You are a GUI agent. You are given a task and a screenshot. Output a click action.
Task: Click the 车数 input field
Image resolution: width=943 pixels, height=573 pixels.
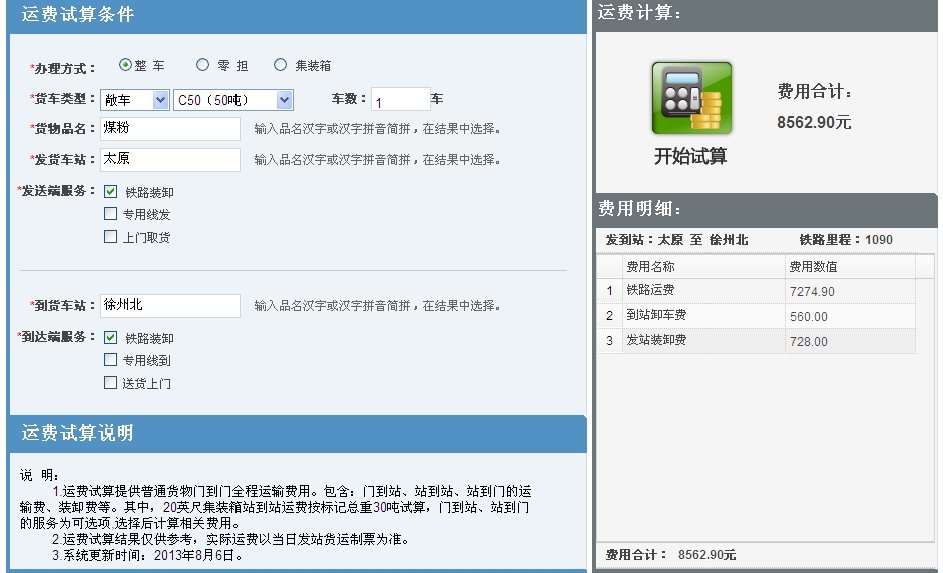401,99
